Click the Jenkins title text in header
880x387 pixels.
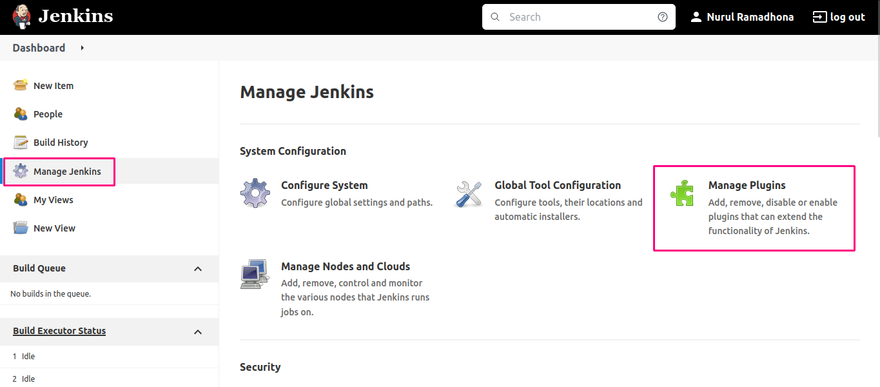point(75,16)
